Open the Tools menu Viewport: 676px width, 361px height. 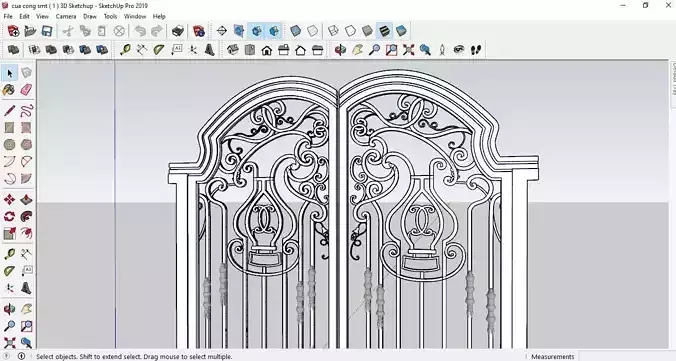110,16
